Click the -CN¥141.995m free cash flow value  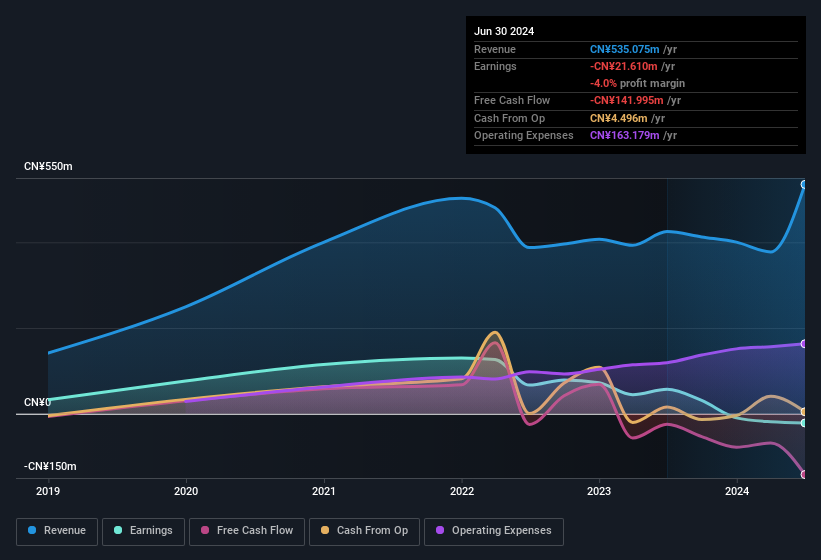(x=627, y=100)
